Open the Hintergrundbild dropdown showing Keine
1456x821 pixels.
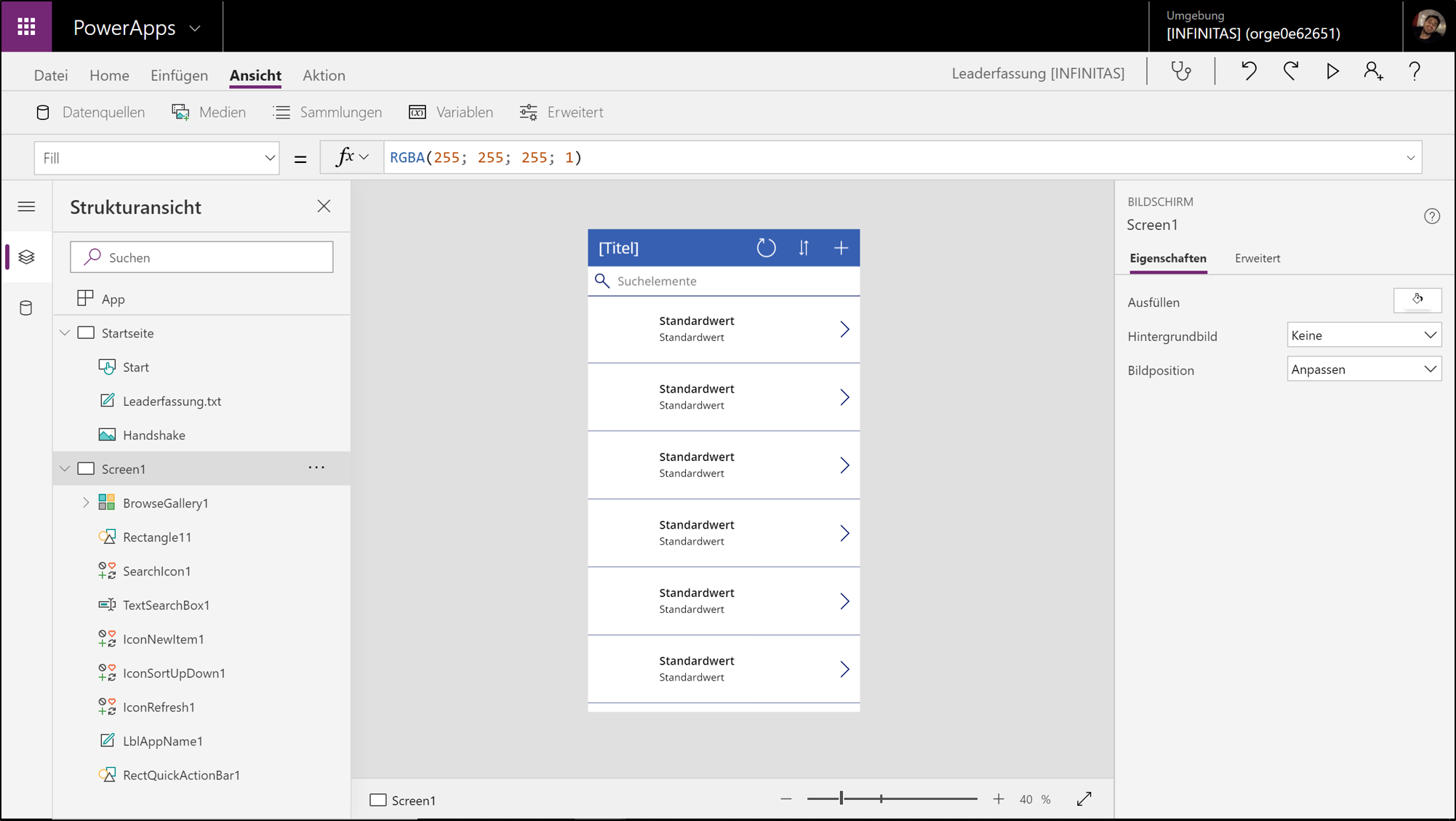point(1364,335)
